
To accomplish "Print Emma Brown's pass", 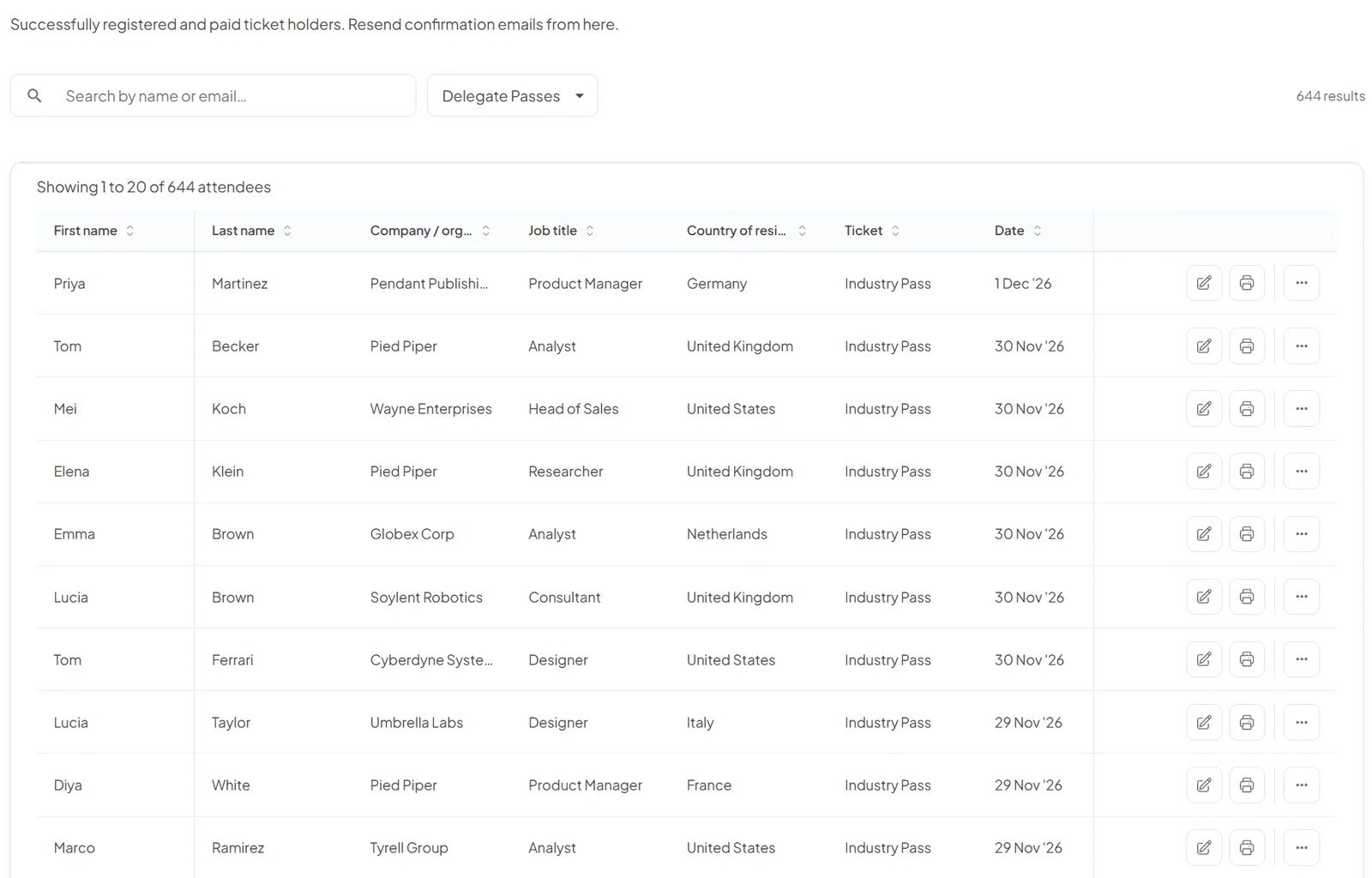I will pyautogui.click(x=1247, y=534).
